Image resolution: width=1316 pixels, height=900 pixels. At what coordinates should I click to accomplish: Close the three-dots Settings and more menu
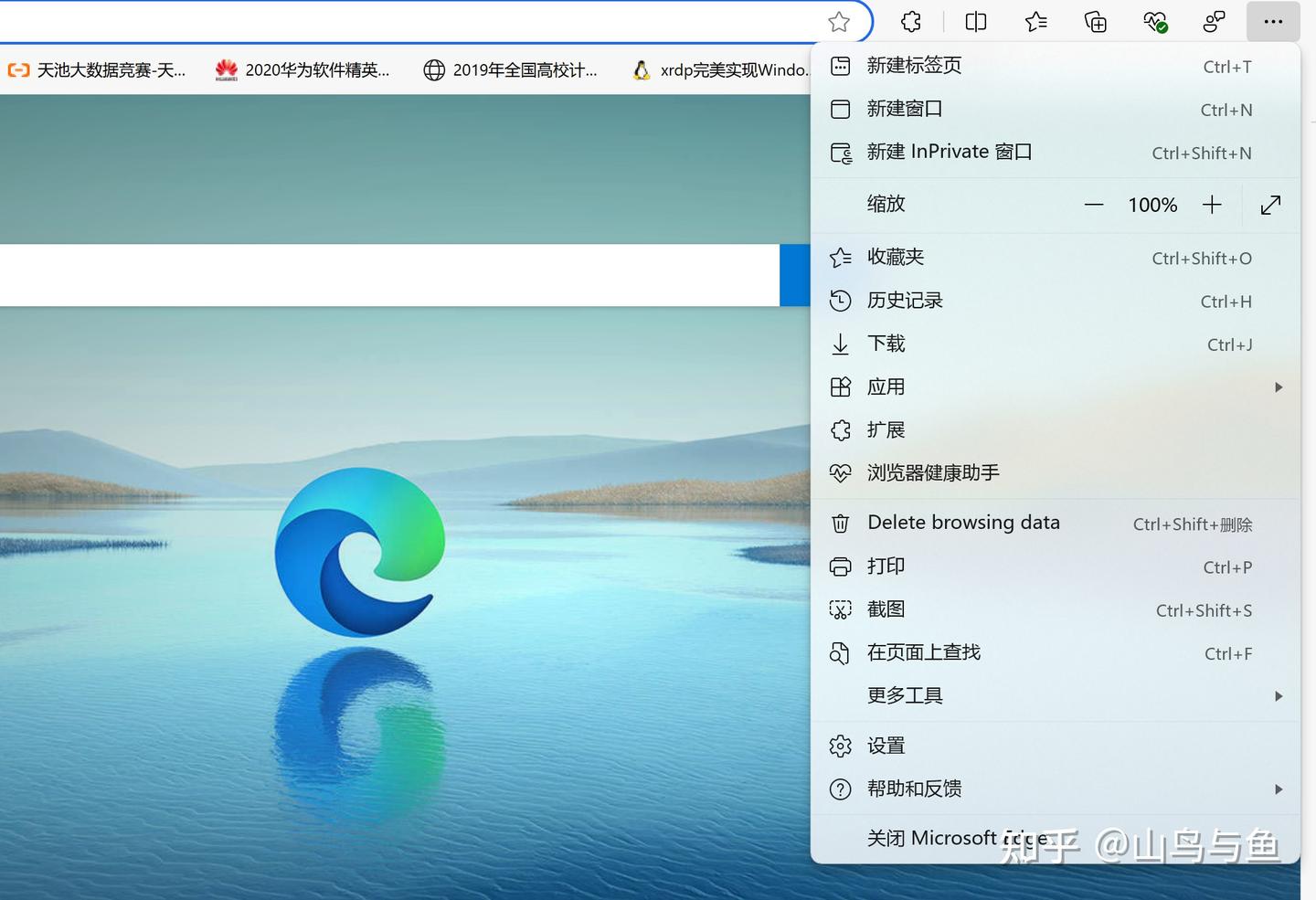tap(1273, 22)
